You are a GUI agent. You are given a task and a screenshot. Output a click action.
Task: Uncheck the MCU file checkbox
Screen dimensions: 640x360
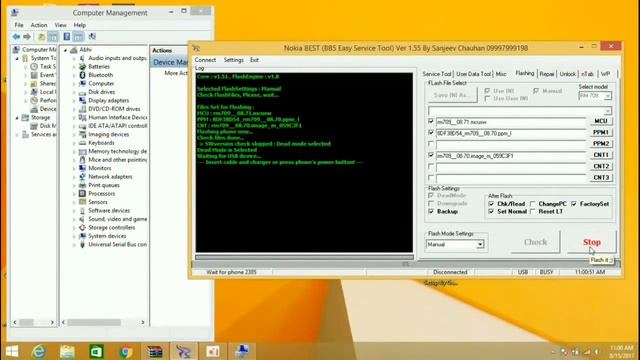431,121
